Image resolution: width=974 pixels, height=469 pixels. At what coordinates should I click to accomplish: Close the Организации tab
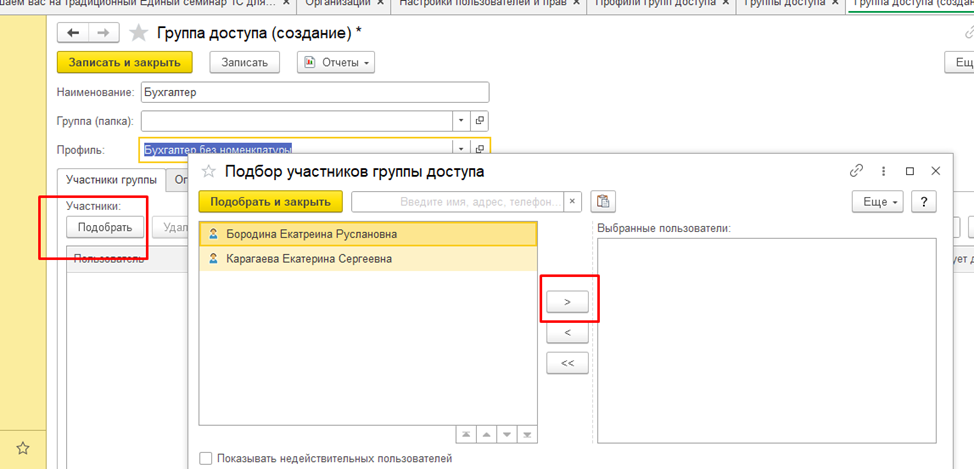pos(381,3)
